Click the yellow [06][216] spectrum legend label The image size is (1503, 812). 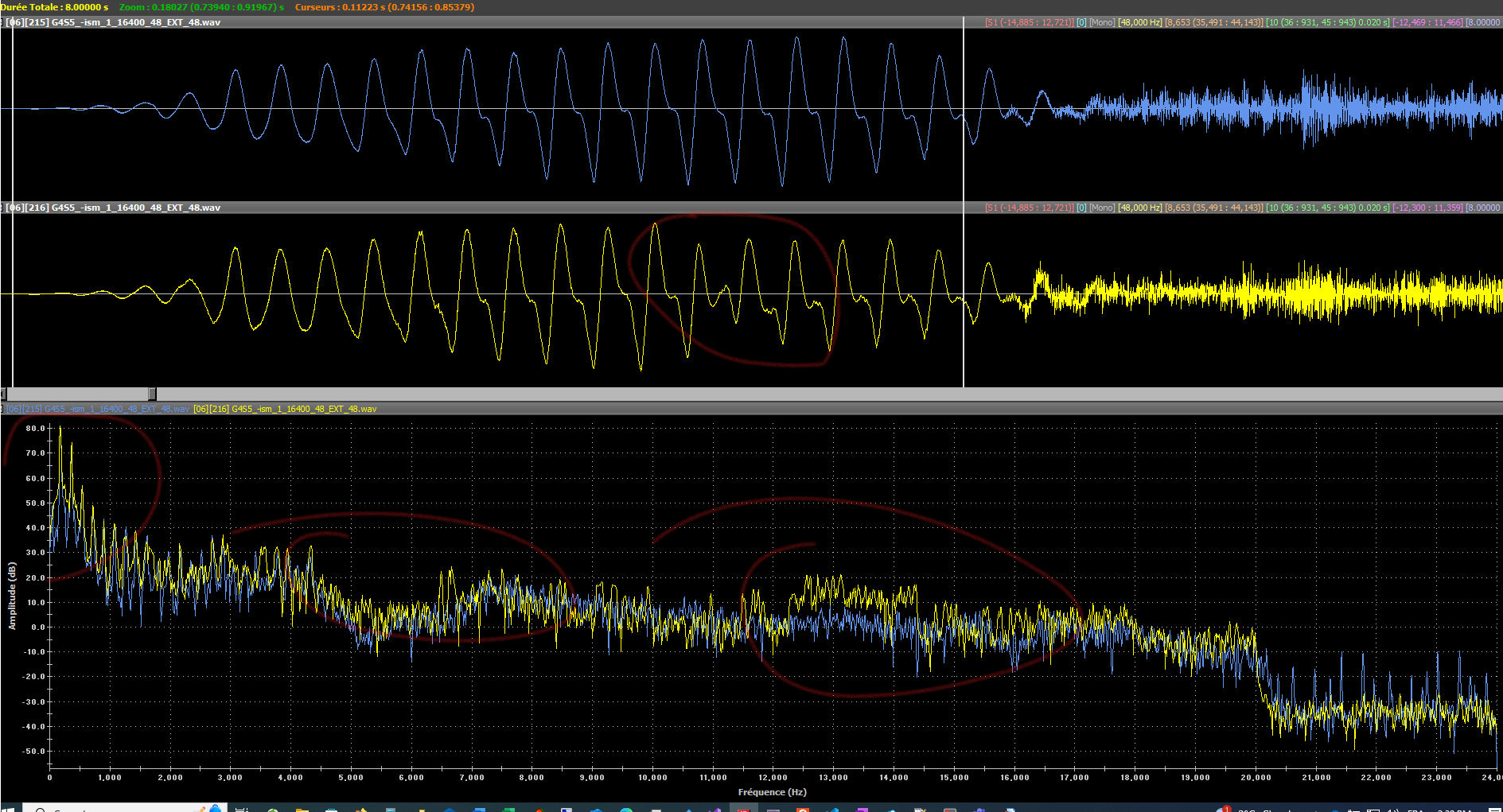click(x=285, y=409)
